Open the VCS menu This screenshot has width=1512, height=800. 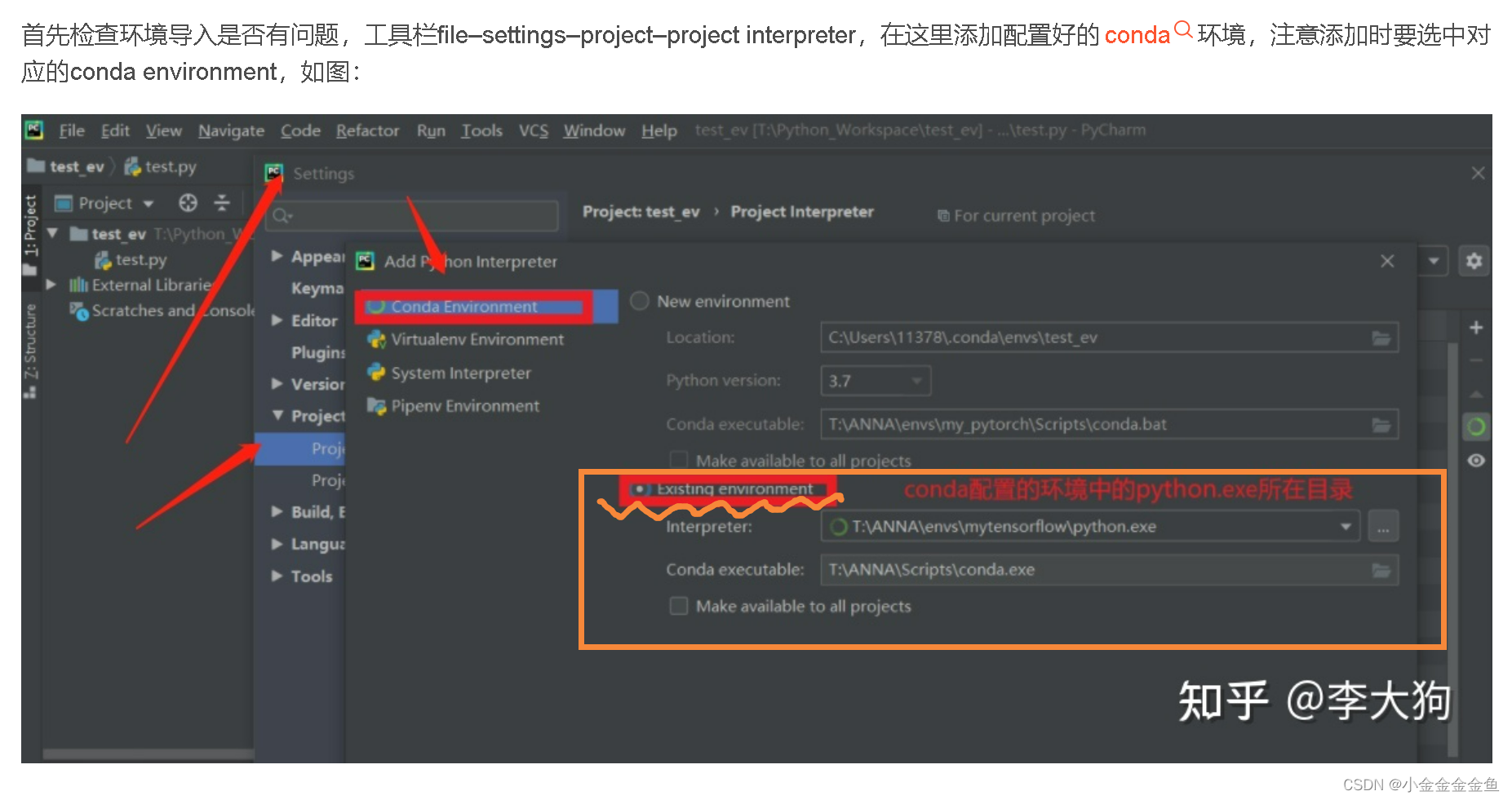pos(534,130)
